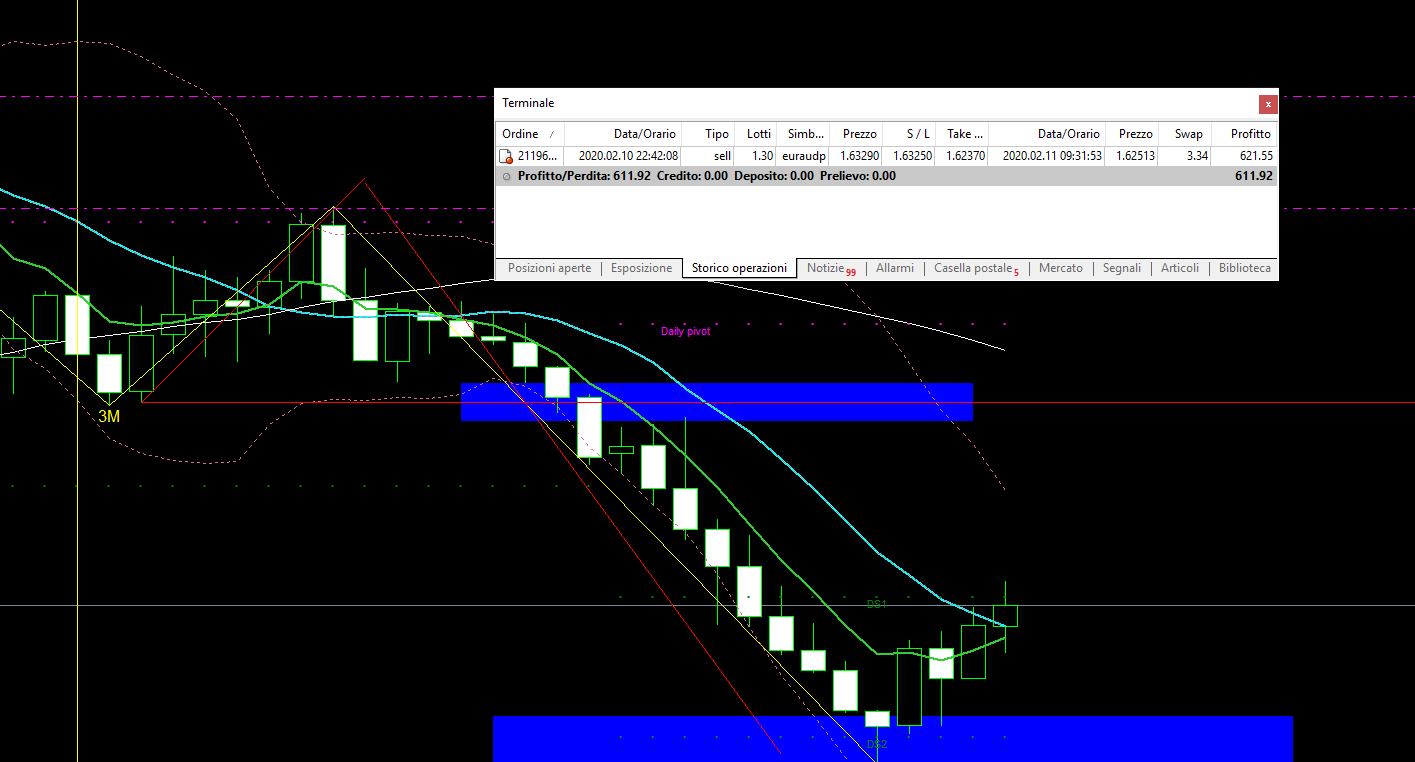Click the stop loss value 1.63250

pos(911,156)
